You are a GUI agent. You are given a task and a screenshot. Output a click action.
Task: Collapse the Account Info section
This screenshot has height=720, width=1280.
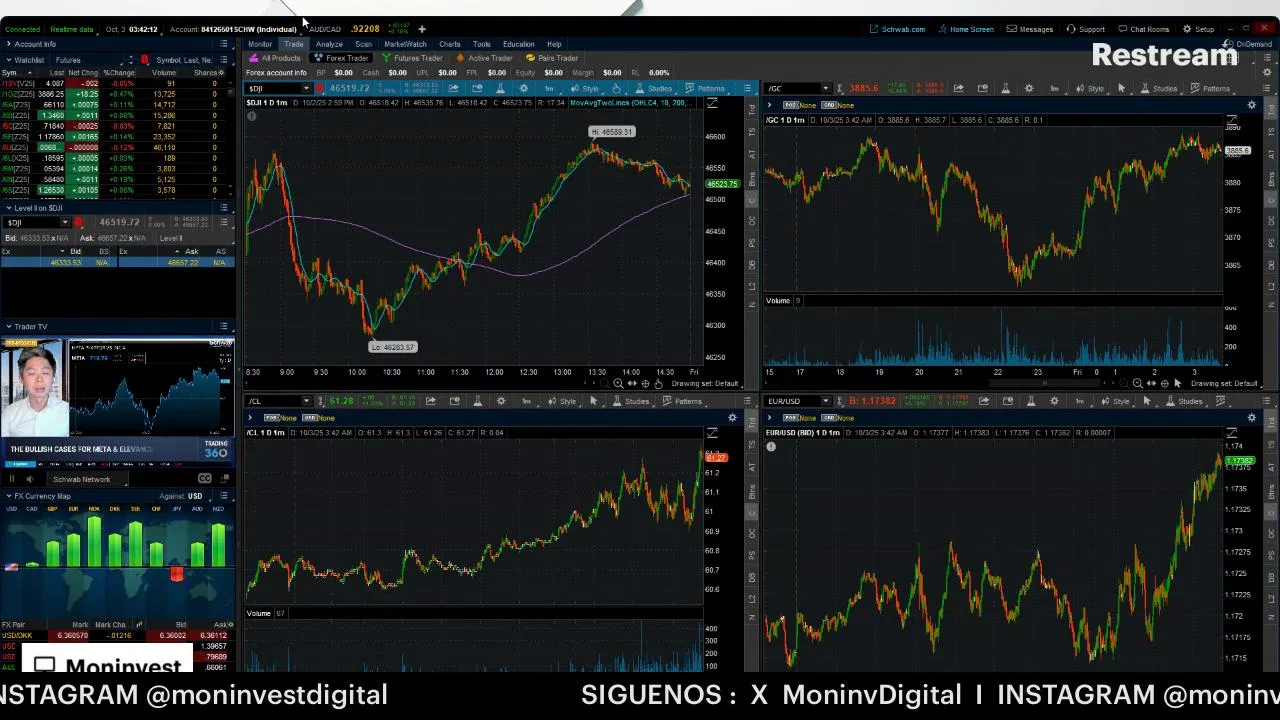8,44
